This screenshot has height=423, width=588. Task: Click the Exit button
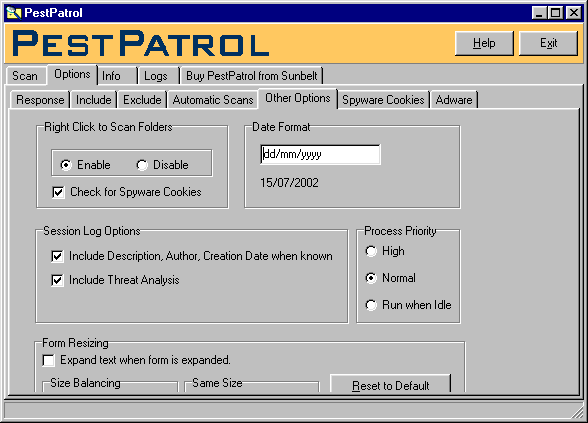(x=548, y=43)
